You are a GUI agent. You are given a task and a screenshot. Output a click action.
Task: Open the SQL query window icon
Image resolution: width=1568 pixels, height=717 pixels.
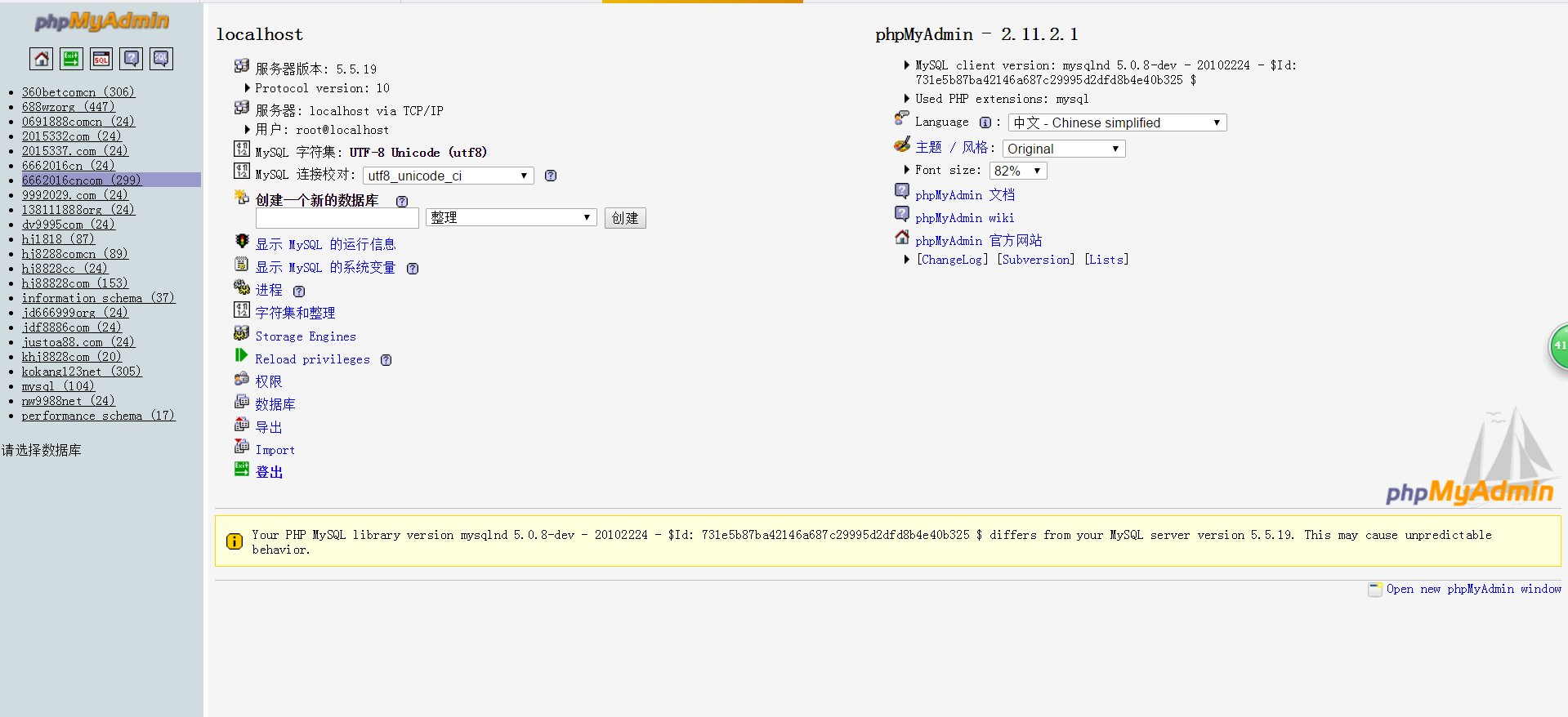pyautogui.click(x=101, y=59)
